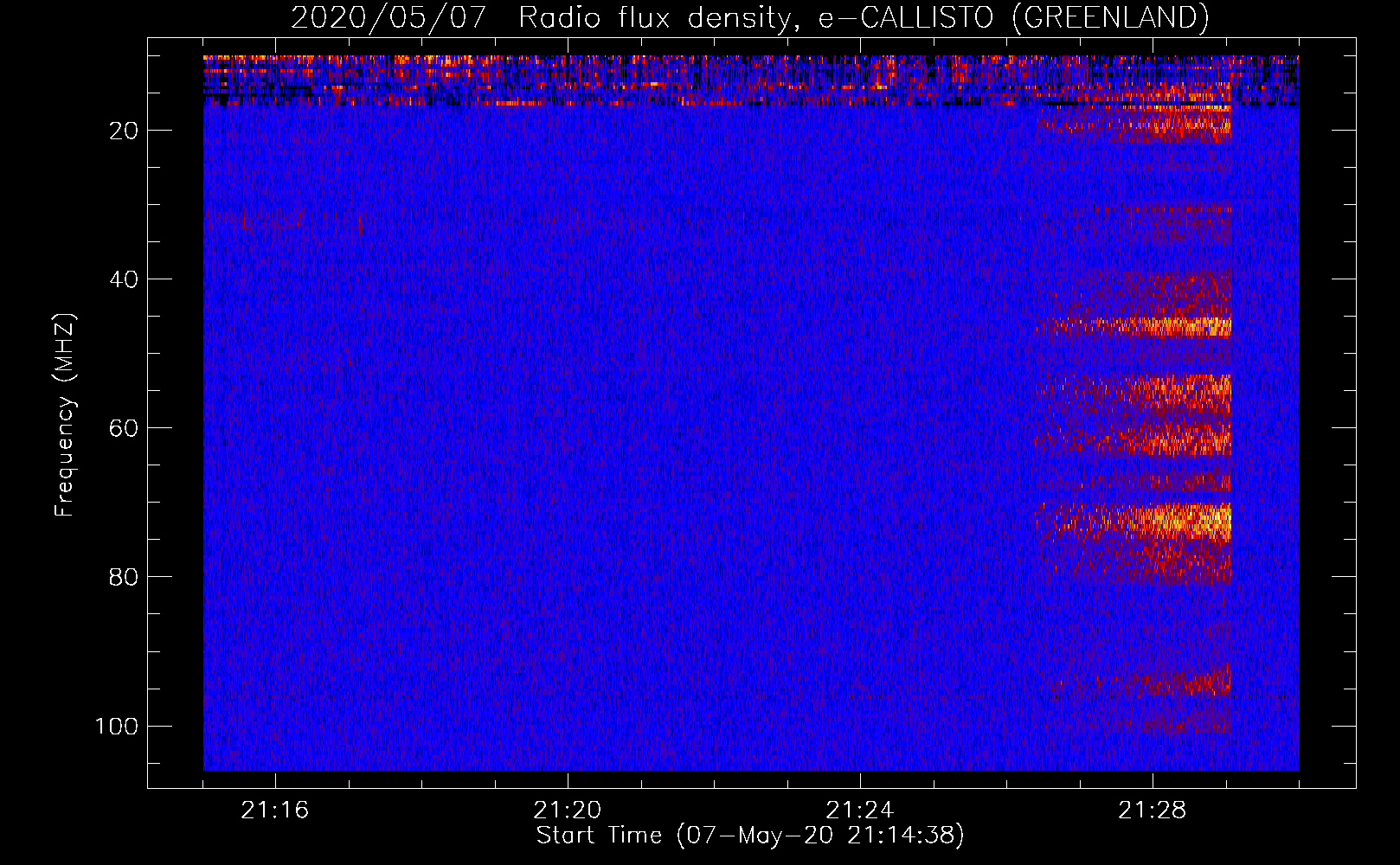Click the Start Time axis label
The height and width of the screenshot is (865, 1400).
(749, 836)
